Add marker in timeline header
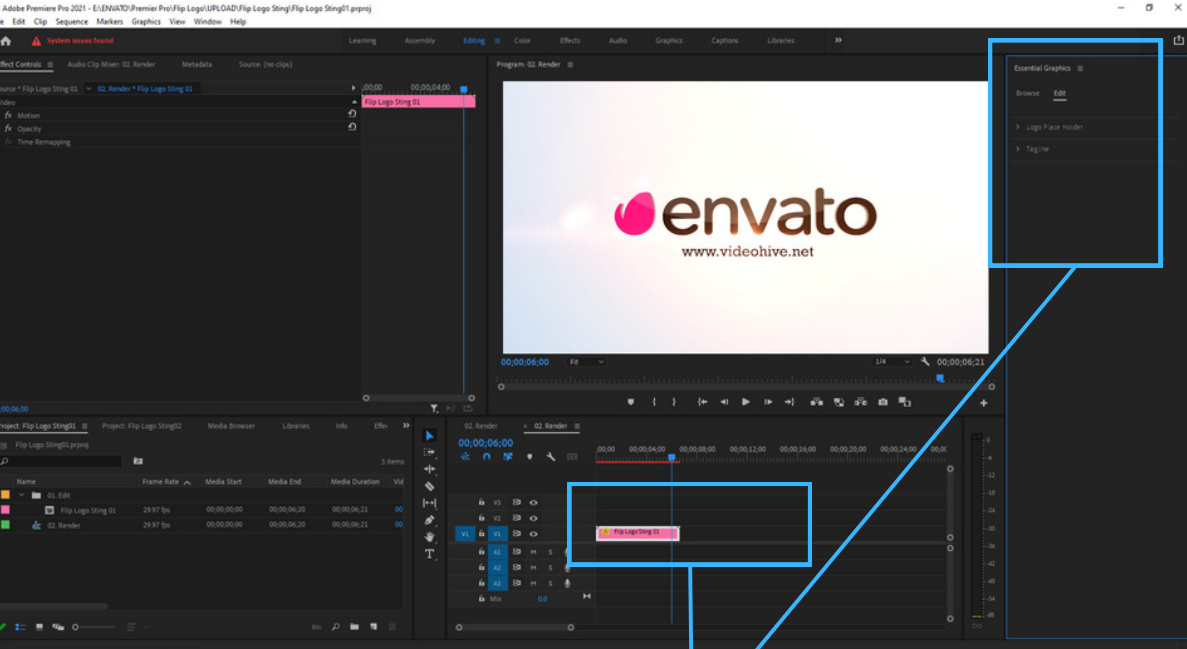The height and width of the screenshot is (649, 1187). pyautogui.click(x=529, y=457)
